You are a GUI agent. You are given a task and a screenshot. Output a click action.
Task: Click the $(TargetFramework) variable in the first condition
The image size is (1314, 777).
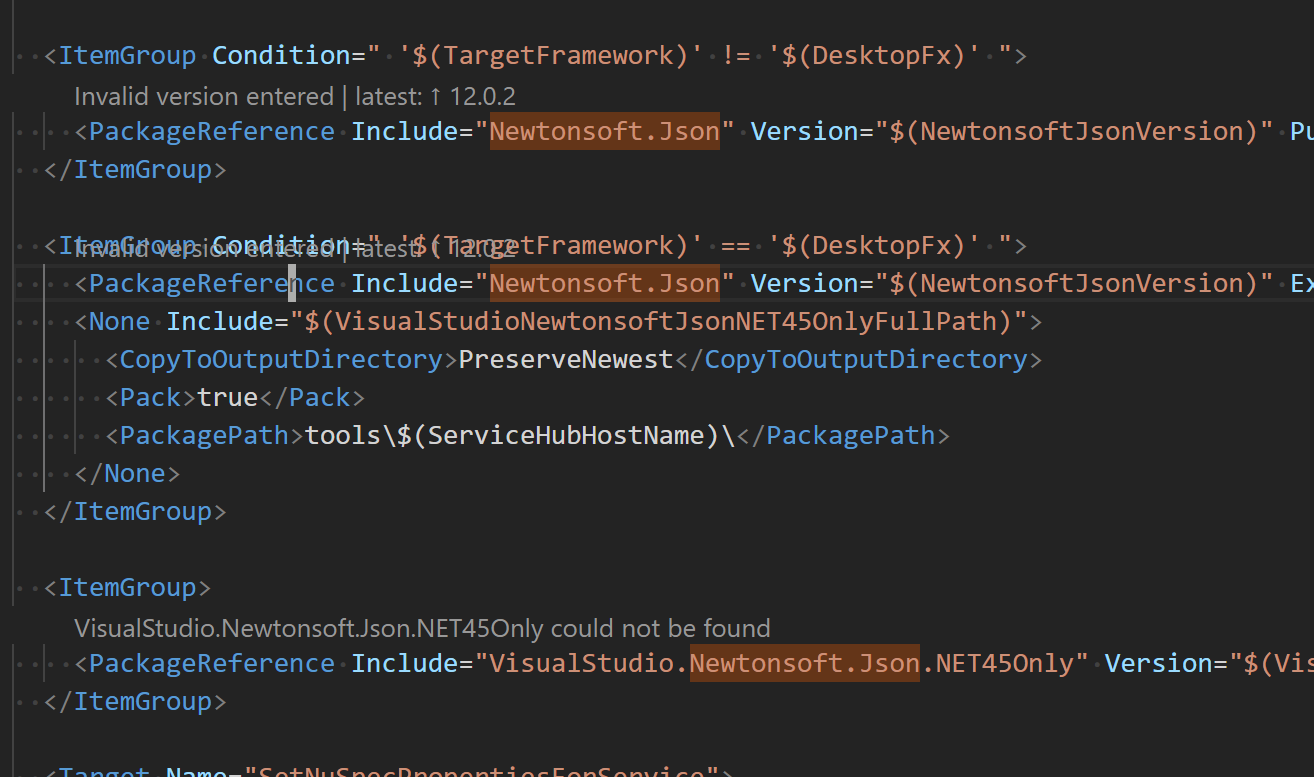(x=548, y=55)
